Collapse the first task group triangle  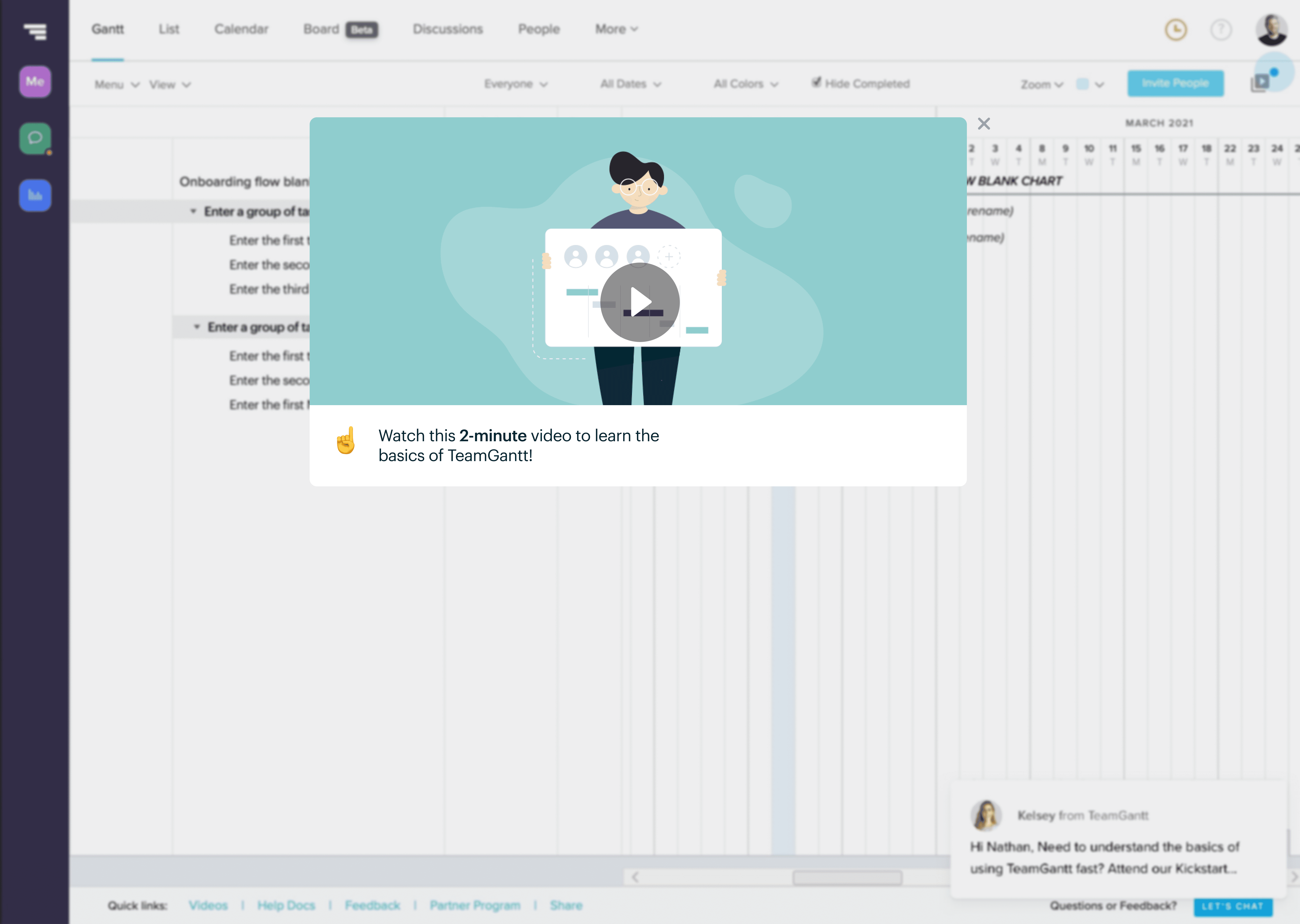[193, 211]
